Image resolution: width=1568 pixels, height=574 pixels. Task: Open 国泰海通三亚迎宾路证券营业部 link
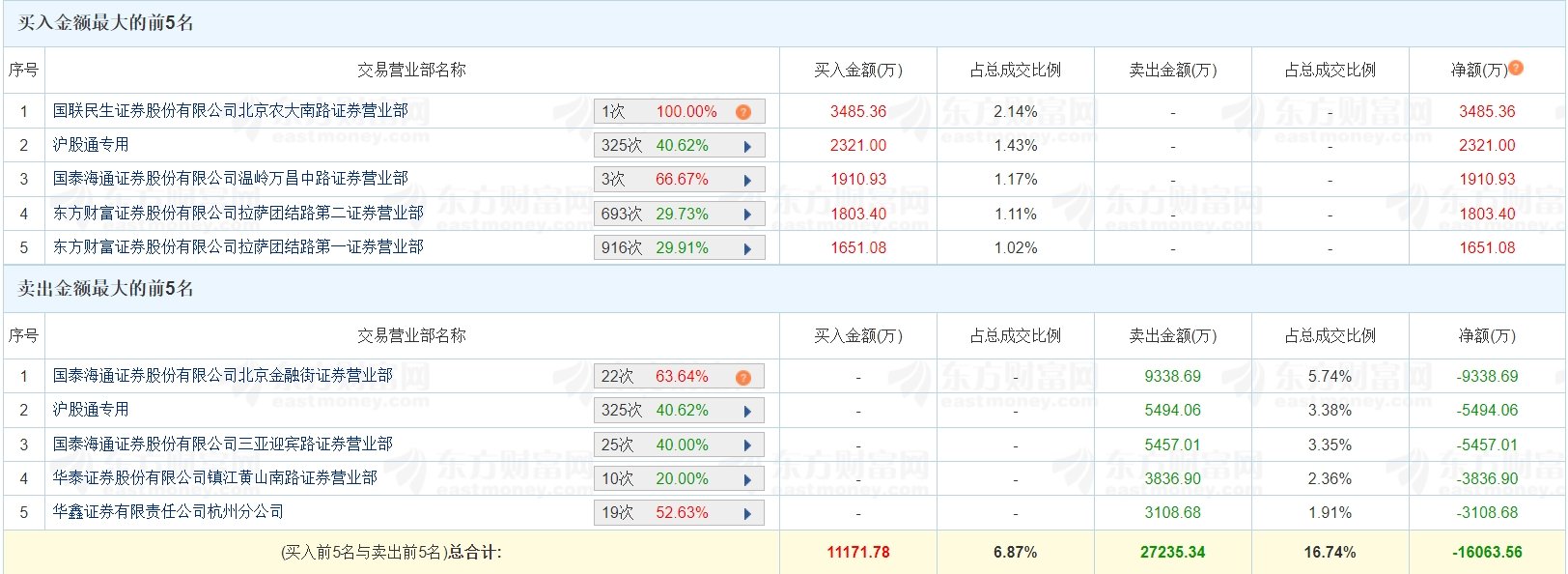coord(222,444)
